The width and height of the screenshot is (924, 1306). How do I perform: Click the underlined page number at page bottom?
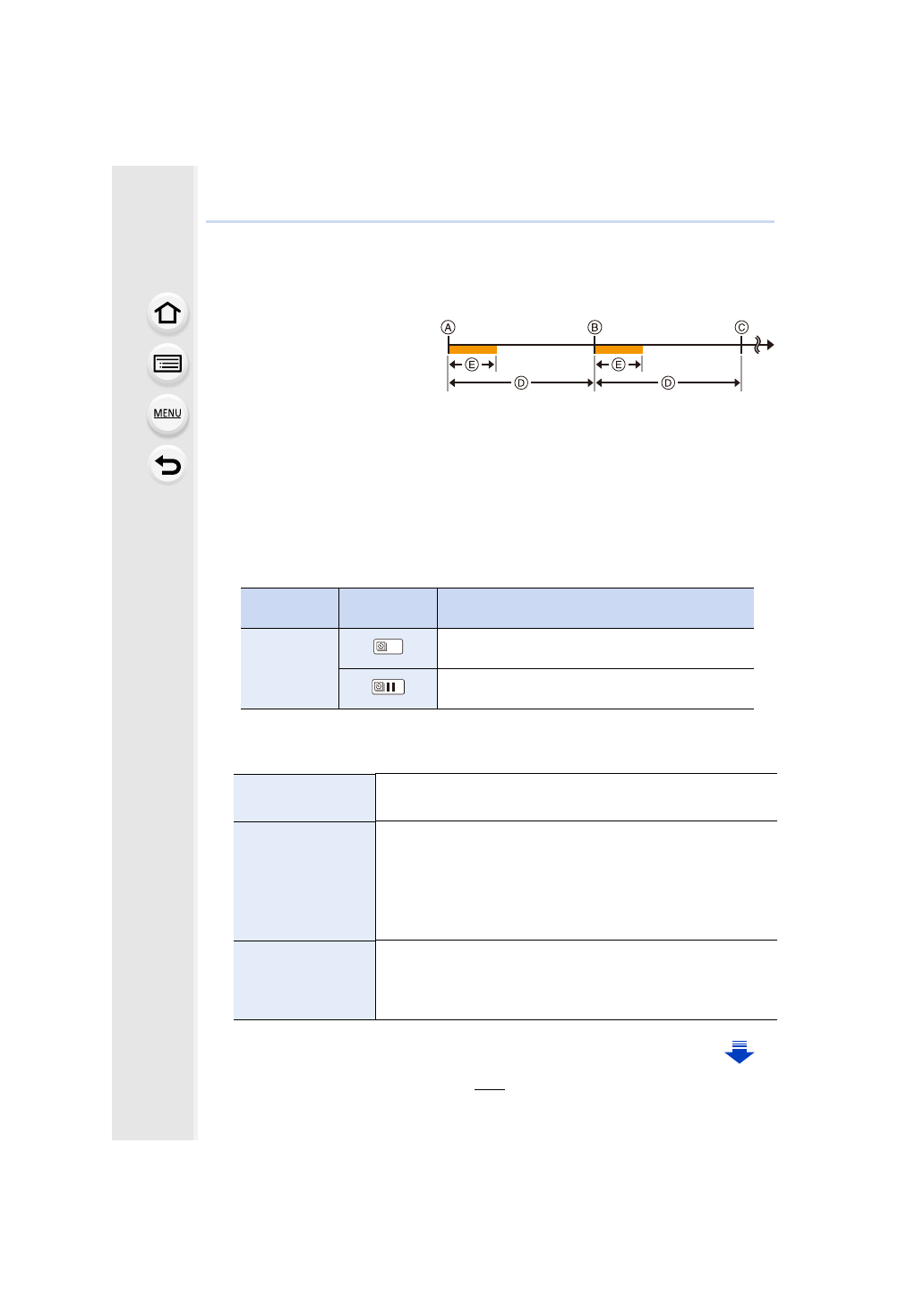tap(490, 1084)
